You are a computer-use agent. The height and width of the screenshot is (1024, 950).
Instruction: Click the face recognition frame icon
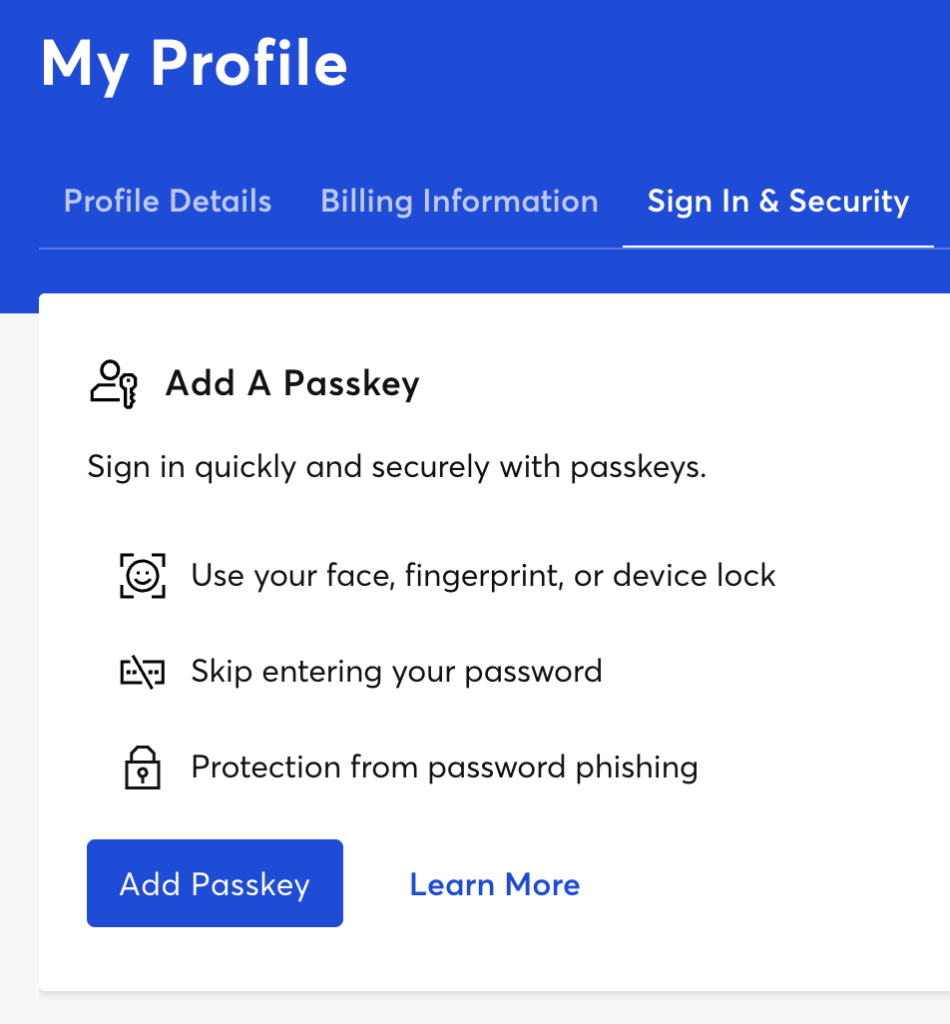click(x=142, y=575)
